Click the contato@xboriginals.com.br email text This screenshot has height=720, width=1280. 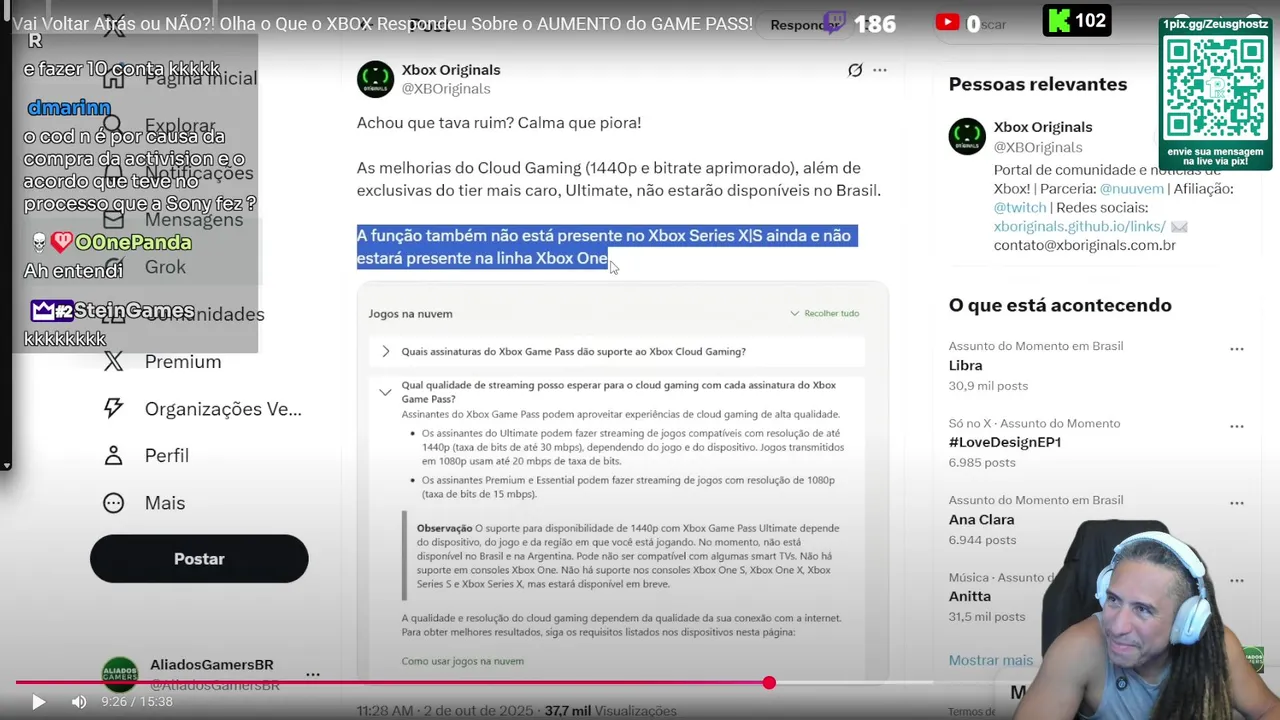pyautogui.click(x=1085, y=245)
